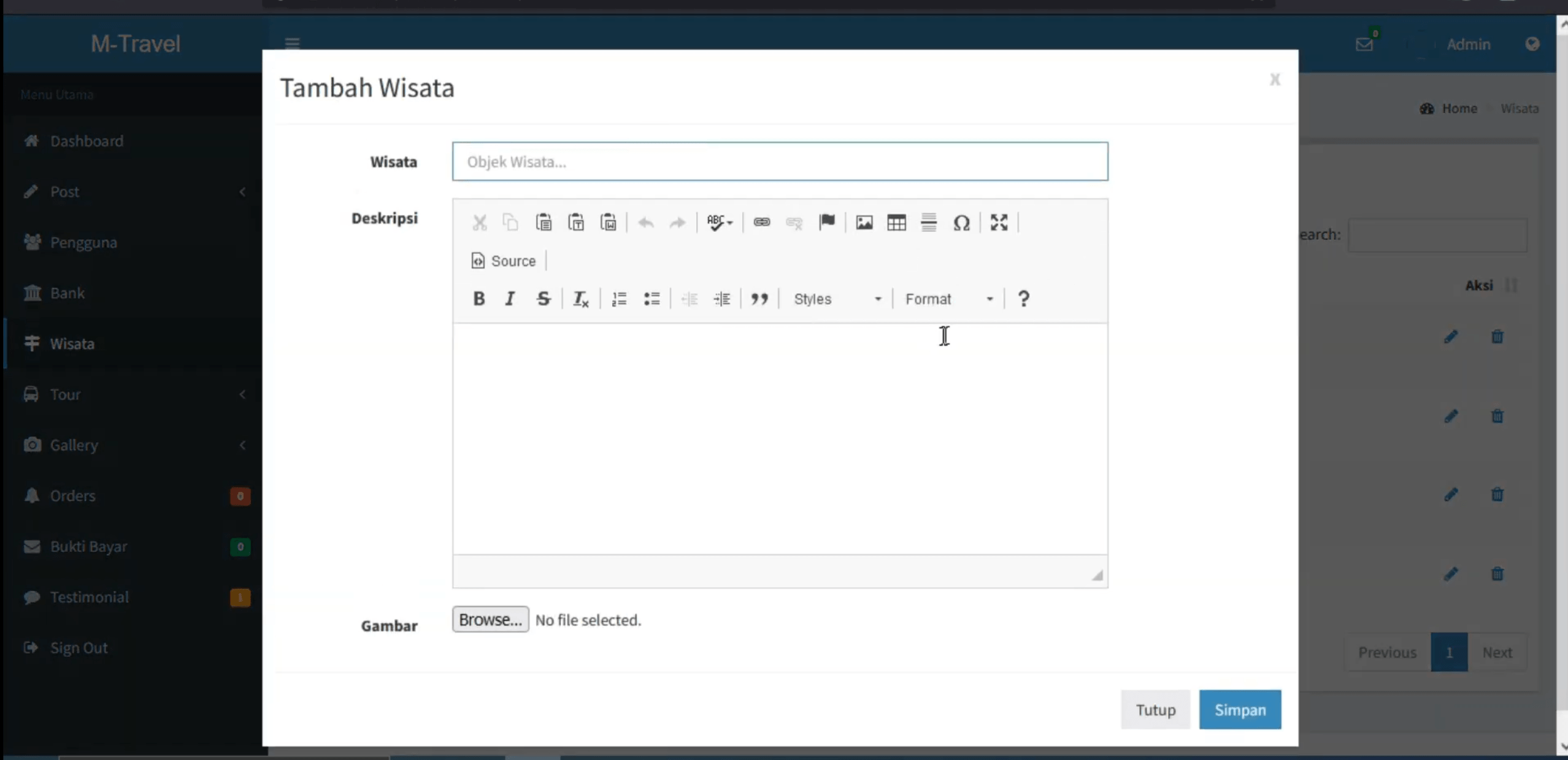Focus the Objek Wisata input field
This screenshot has height=760, width=1568.
780,162
